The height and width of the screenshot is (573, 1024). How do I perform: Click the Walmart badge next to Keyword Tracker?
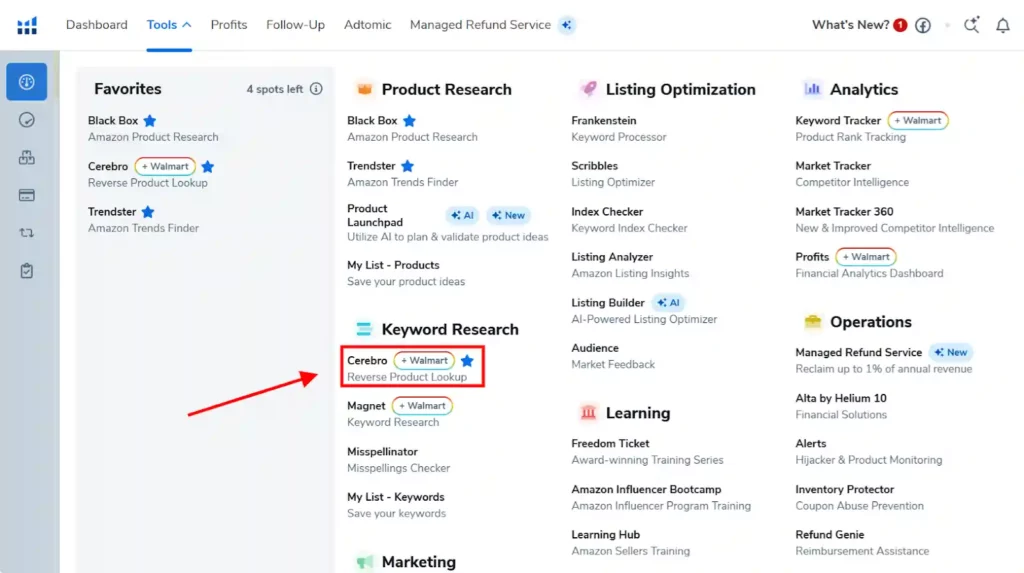point(918,120)
